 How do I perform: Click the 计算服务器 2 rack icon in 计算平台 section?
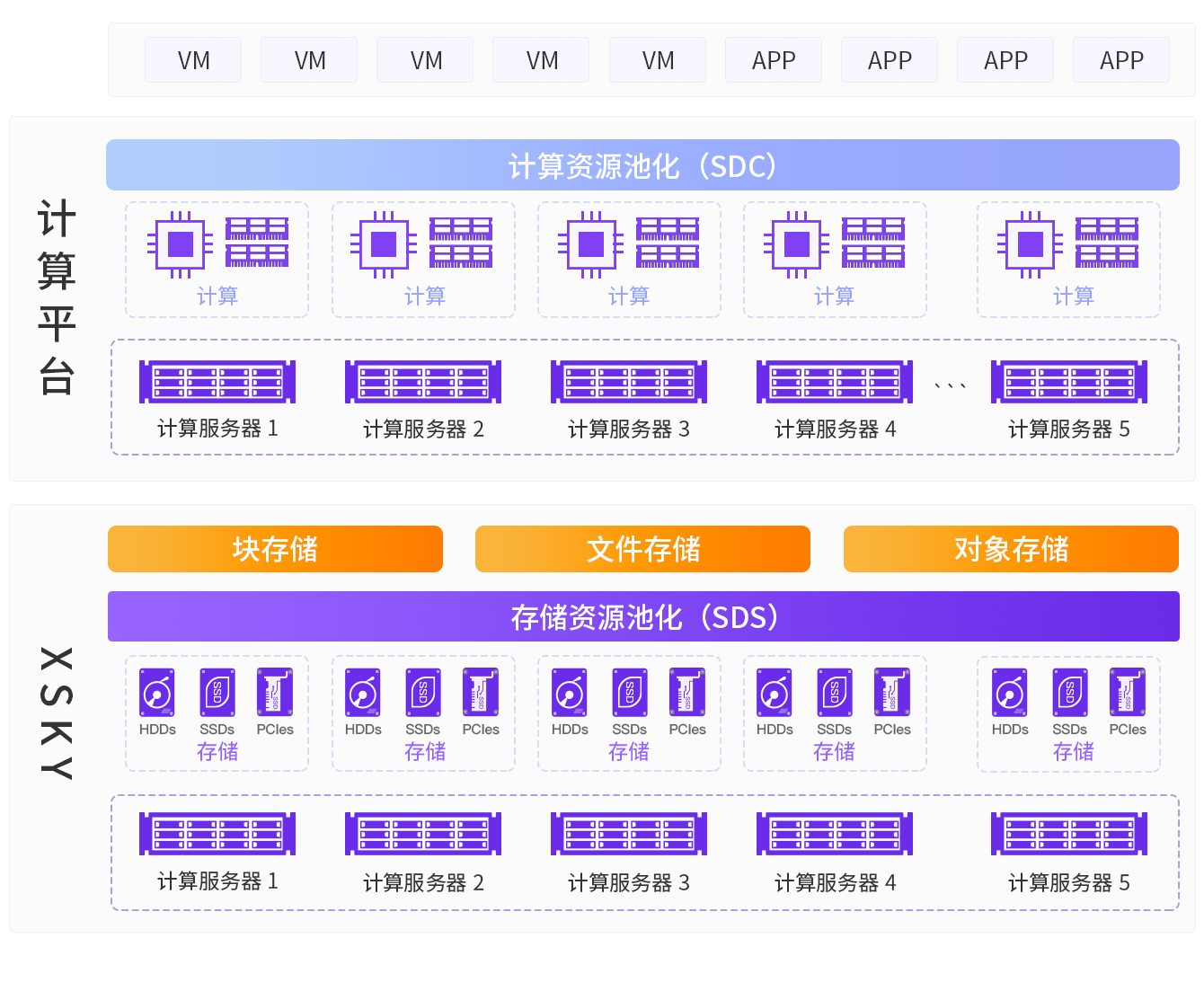[x=423, y=382]
